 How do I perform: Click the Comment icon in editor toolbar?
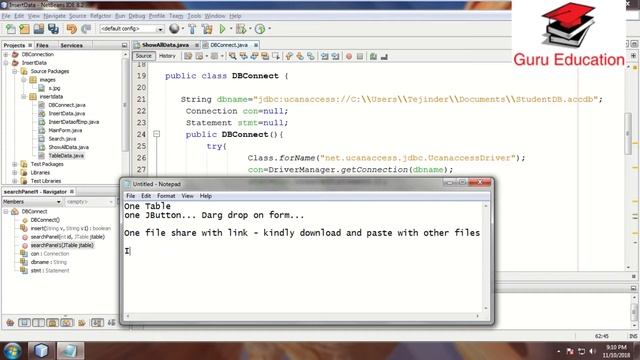click(373, 56)
